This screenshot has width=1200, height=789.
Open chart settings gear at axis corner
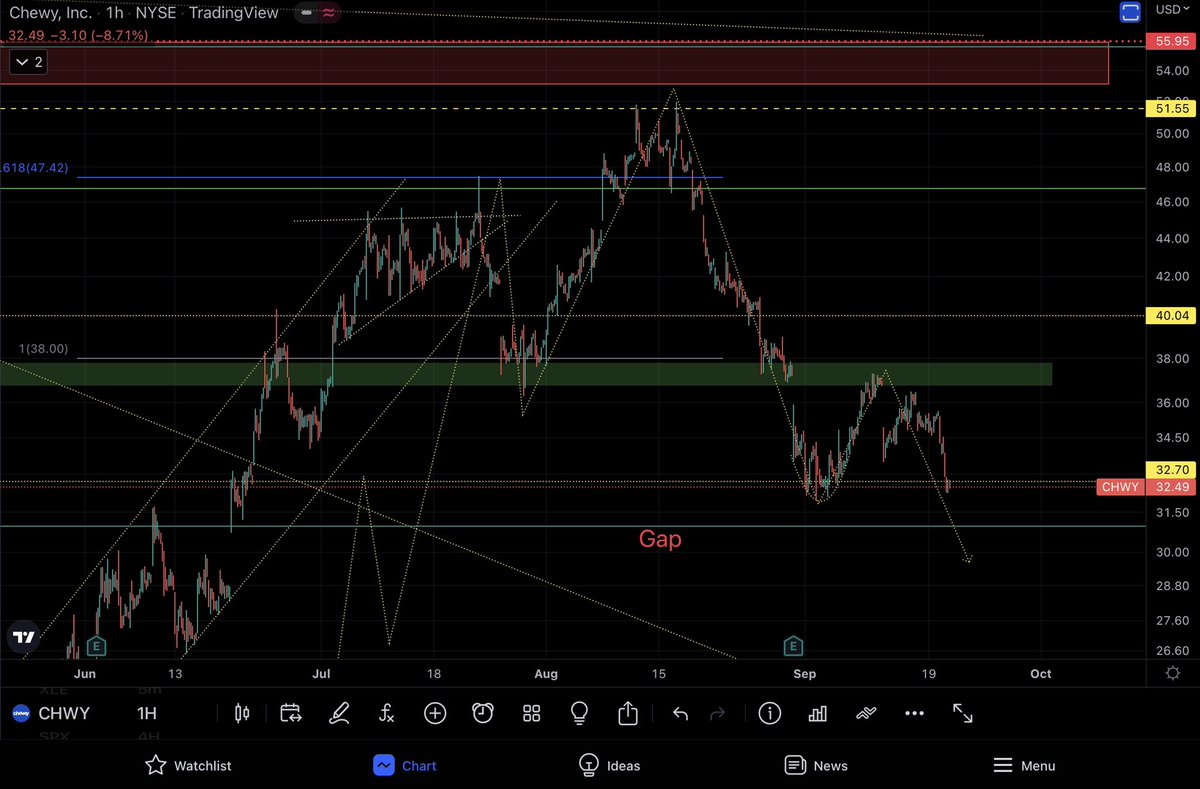tap(1172, 673)
